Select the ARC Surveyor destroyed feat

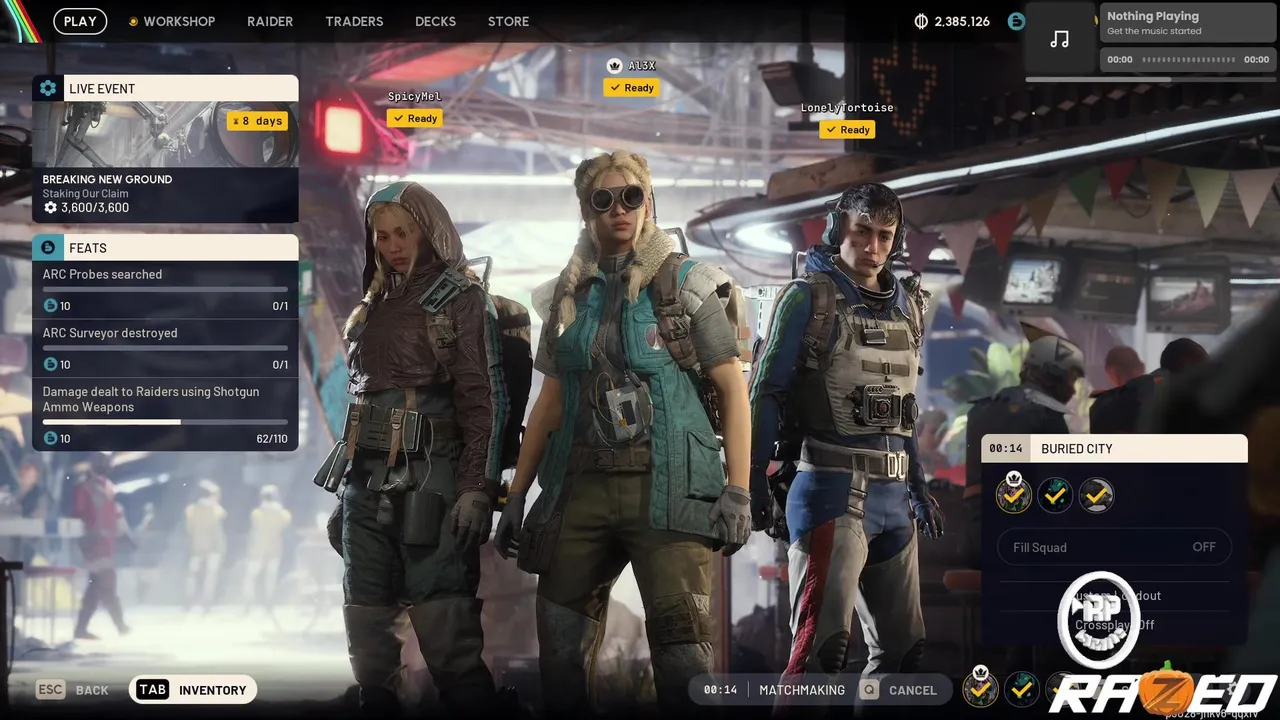pos(165,349)
